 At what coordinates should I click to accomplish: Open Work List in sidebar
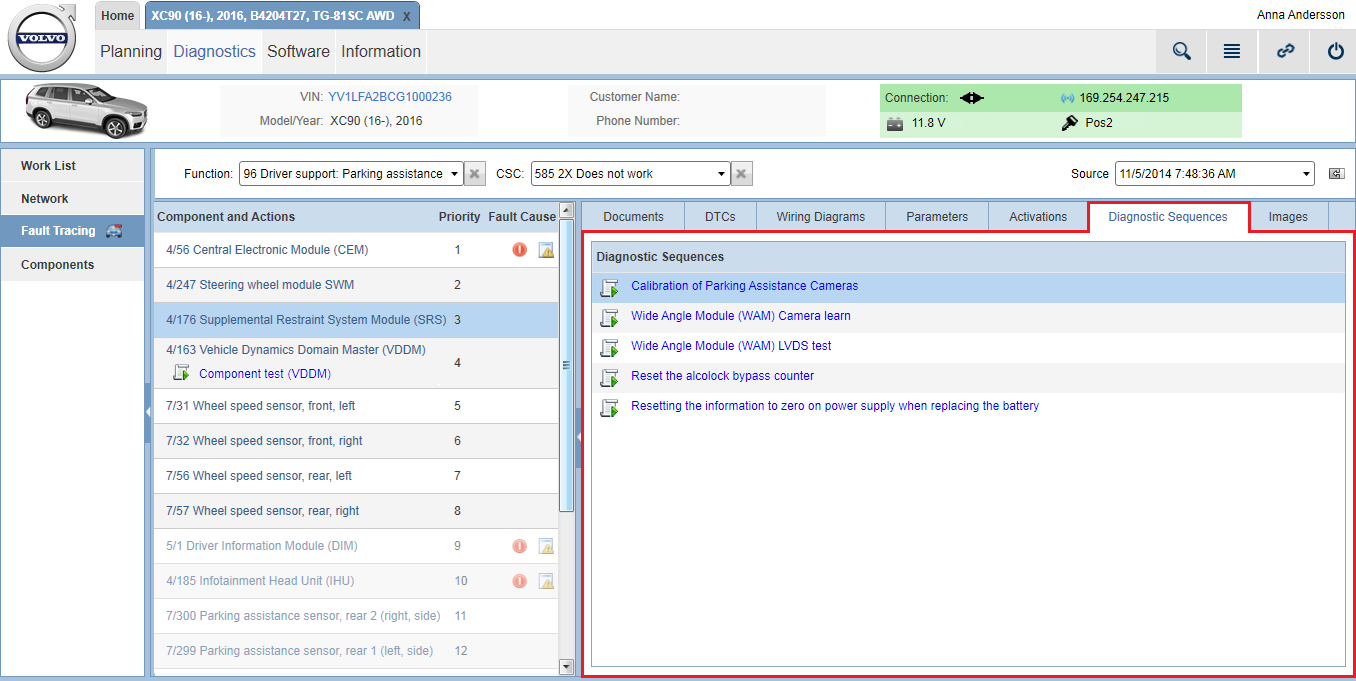73,166
